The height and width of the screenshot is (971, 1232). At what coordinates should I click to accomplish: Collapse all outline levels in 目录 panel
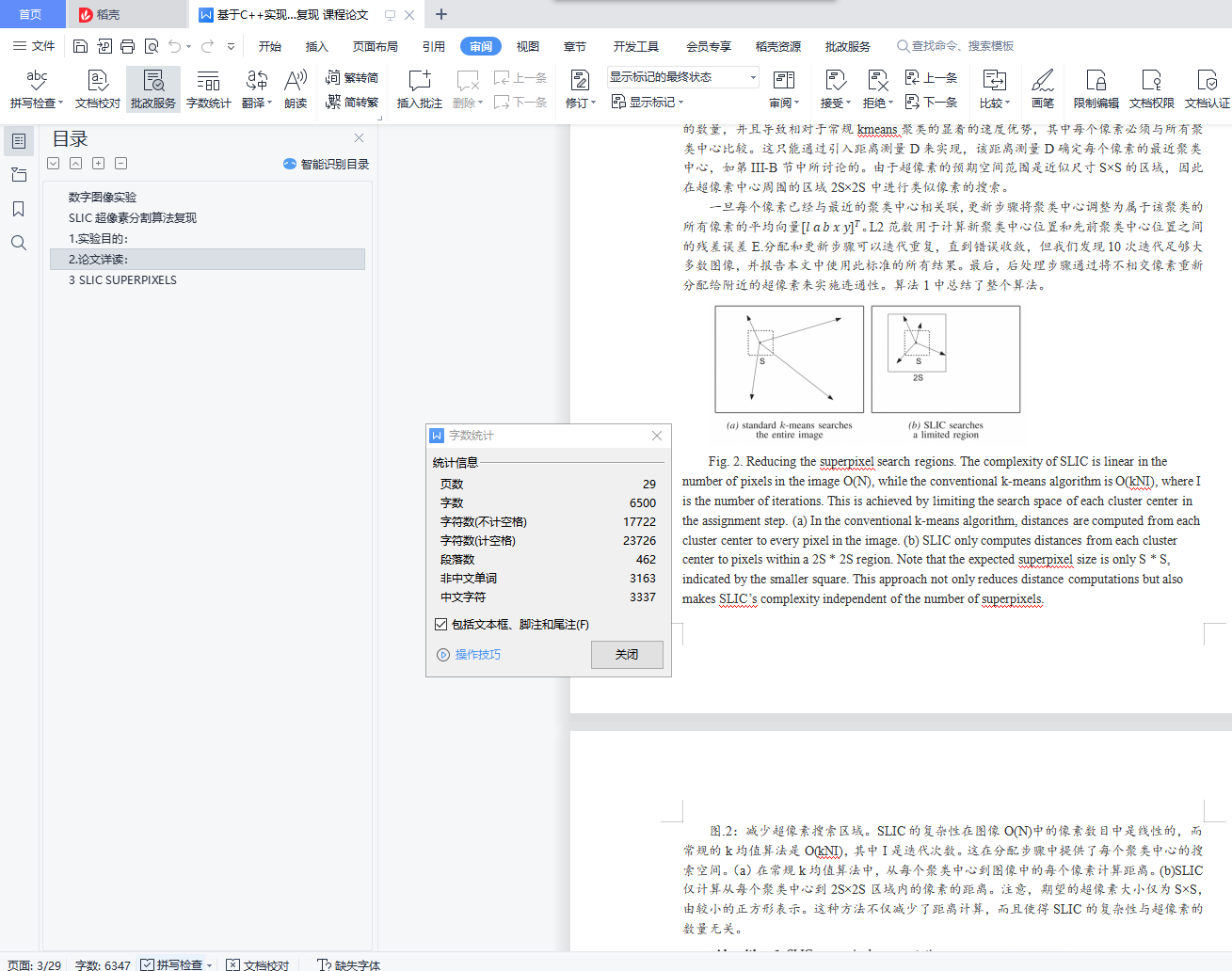(75, 164)
